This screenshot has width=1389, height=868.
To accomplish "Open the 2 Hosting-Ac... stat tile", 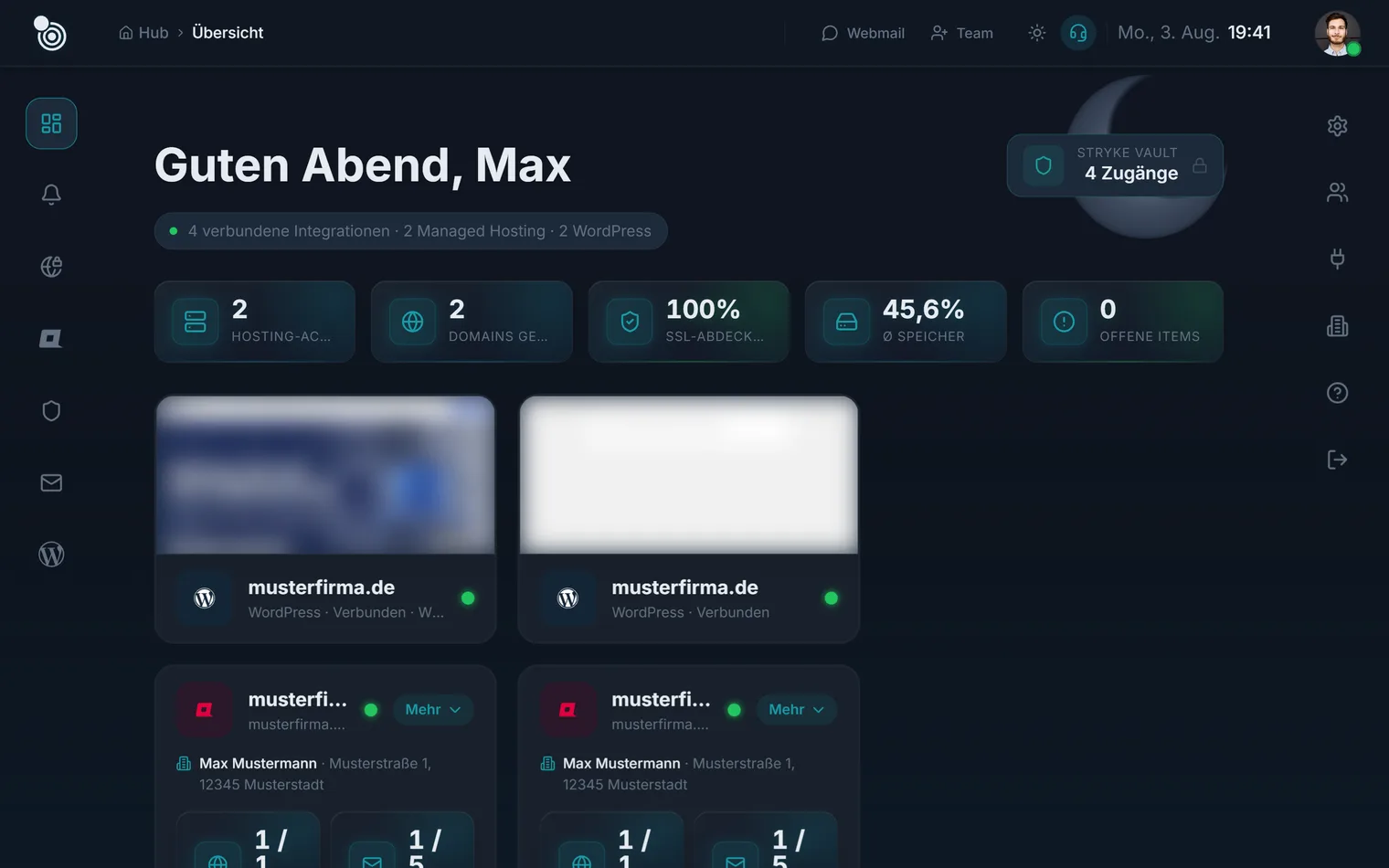I will pos(254,322).
